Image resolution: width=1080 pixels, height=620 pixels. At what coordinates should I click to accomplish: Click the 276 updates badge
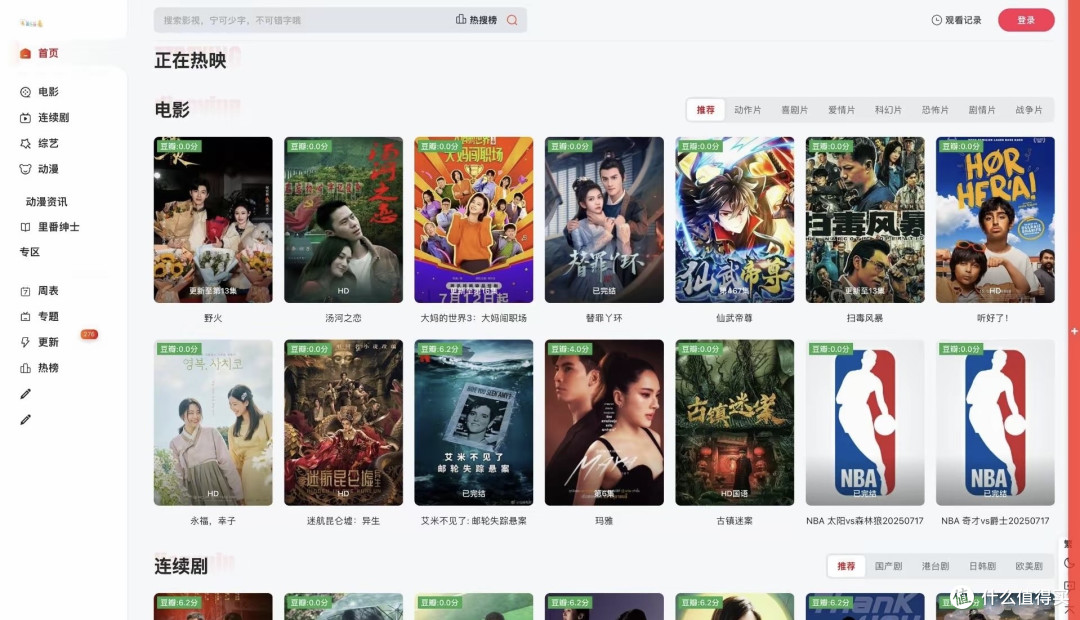(89, 334)
